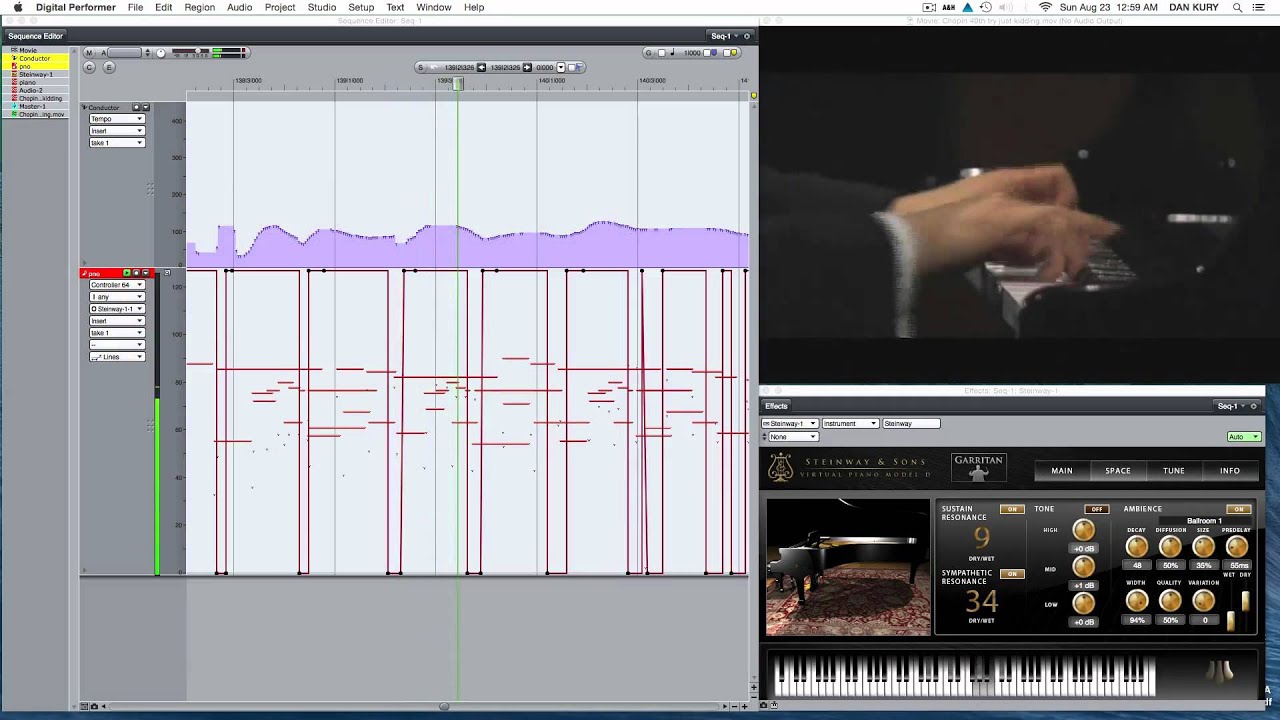Click the Garritan logo in the plug-in
Viewport: 1280px width, 720px height.
click(978, 467)
